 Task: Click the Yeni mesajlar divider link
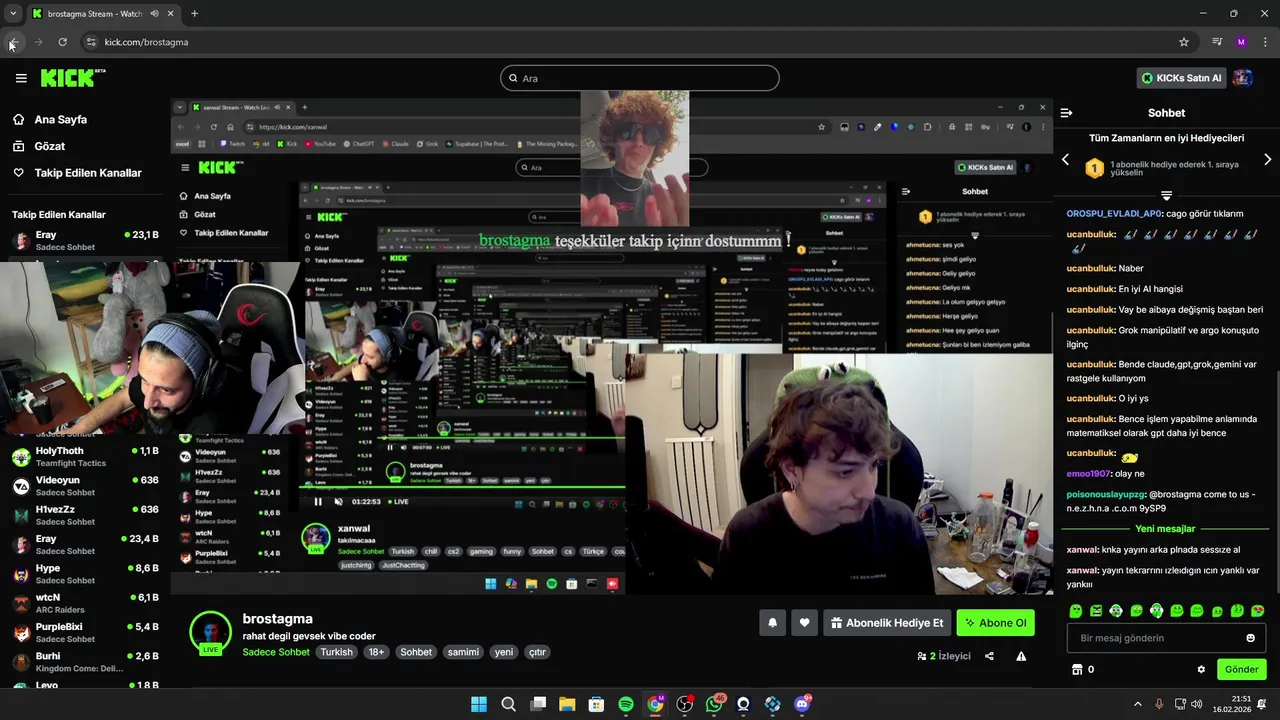point(1166,529)
